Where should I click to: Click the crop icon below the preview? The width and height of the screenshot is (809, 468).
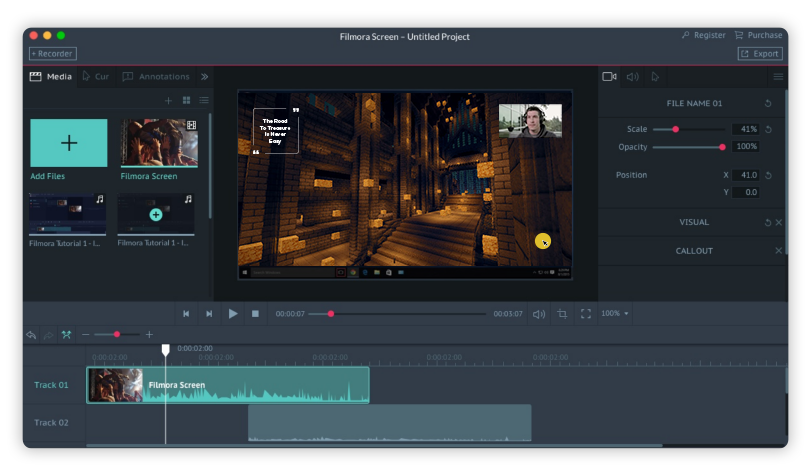(x=562, y=314)
